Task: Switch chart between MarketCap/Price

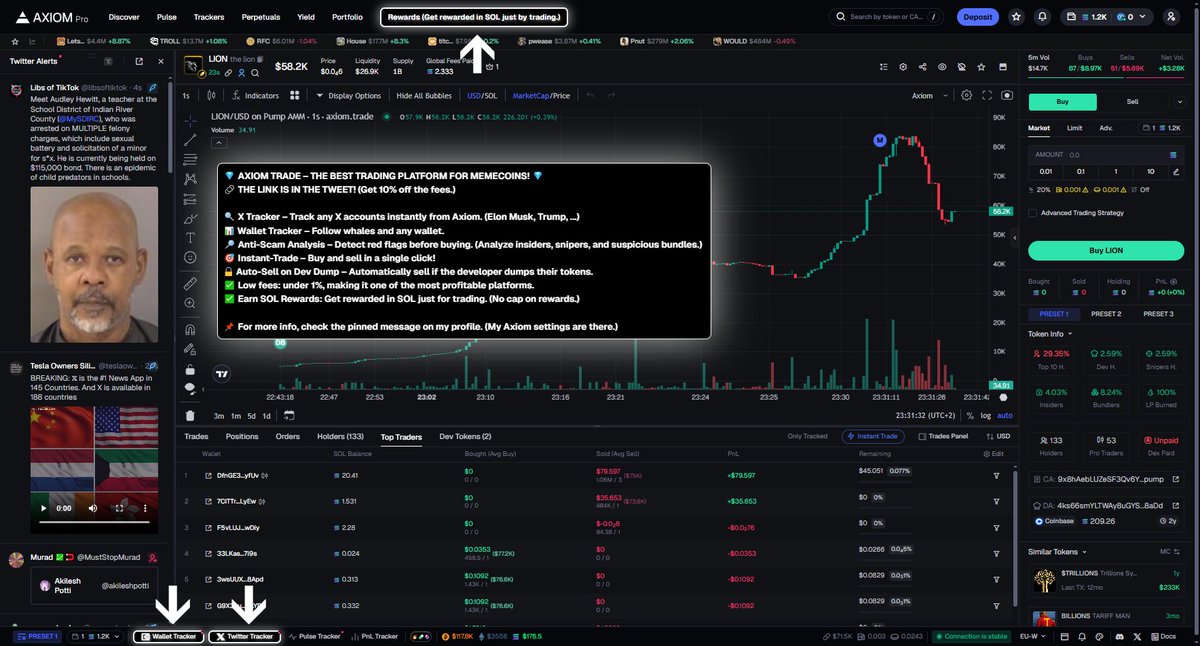Action: click(x=541, y=96)
